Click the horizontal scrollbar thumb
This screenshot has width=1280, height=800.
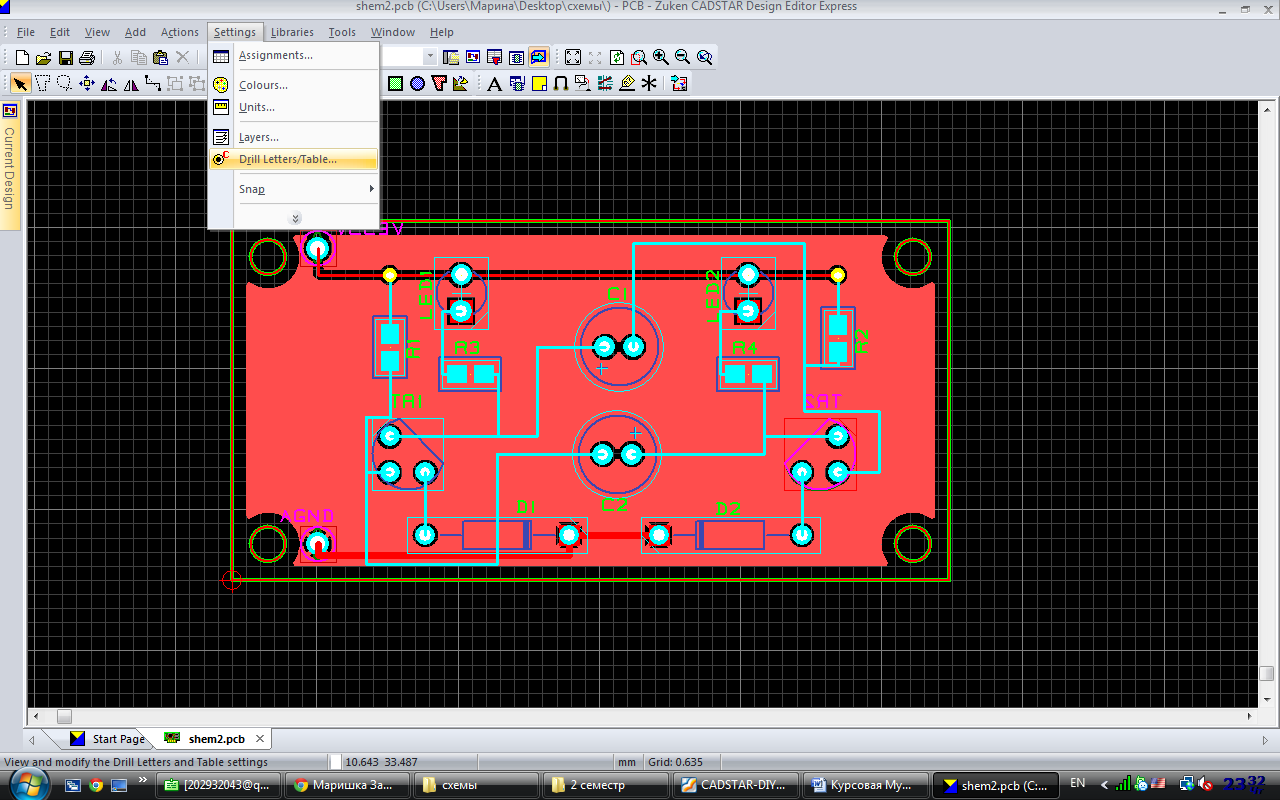coord(64,716)
